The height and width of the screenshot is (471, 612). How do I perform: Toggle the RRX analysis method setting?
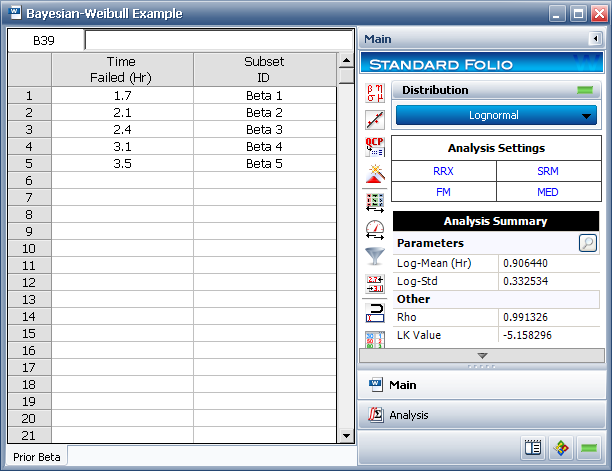(443, 171)
